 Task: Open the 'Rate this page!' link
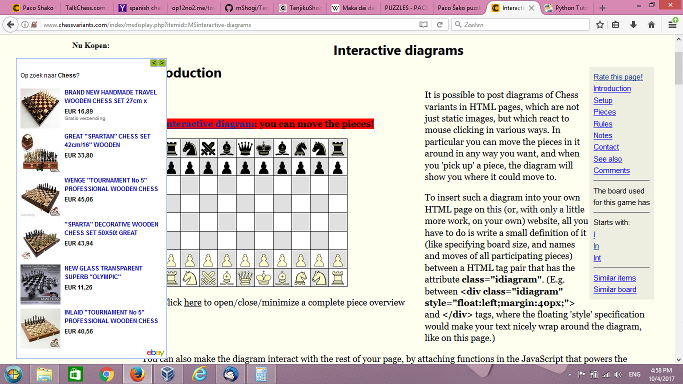click(x=618, y=77)
